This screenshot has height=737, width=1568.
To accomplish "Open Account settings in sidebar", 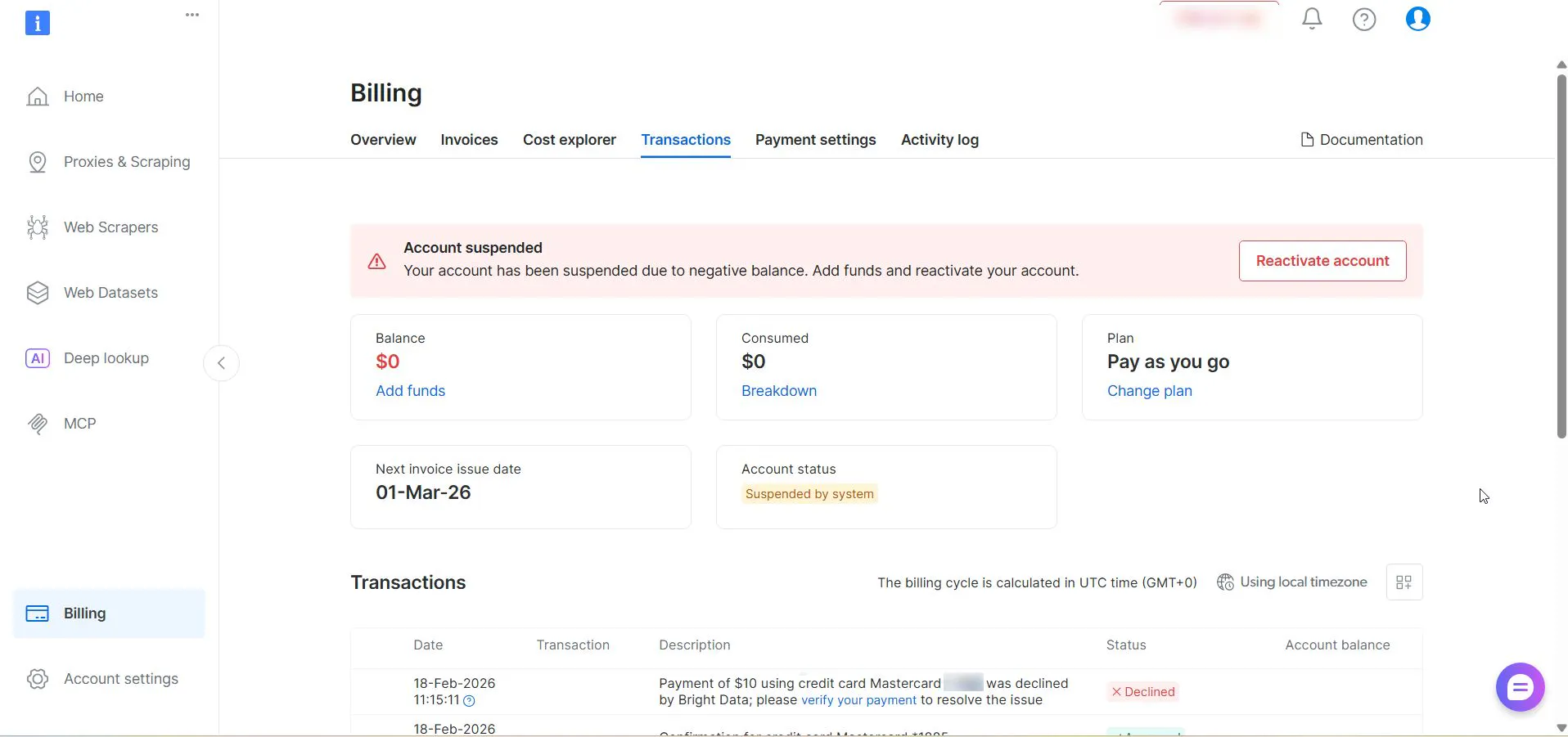I will point(121,679).
